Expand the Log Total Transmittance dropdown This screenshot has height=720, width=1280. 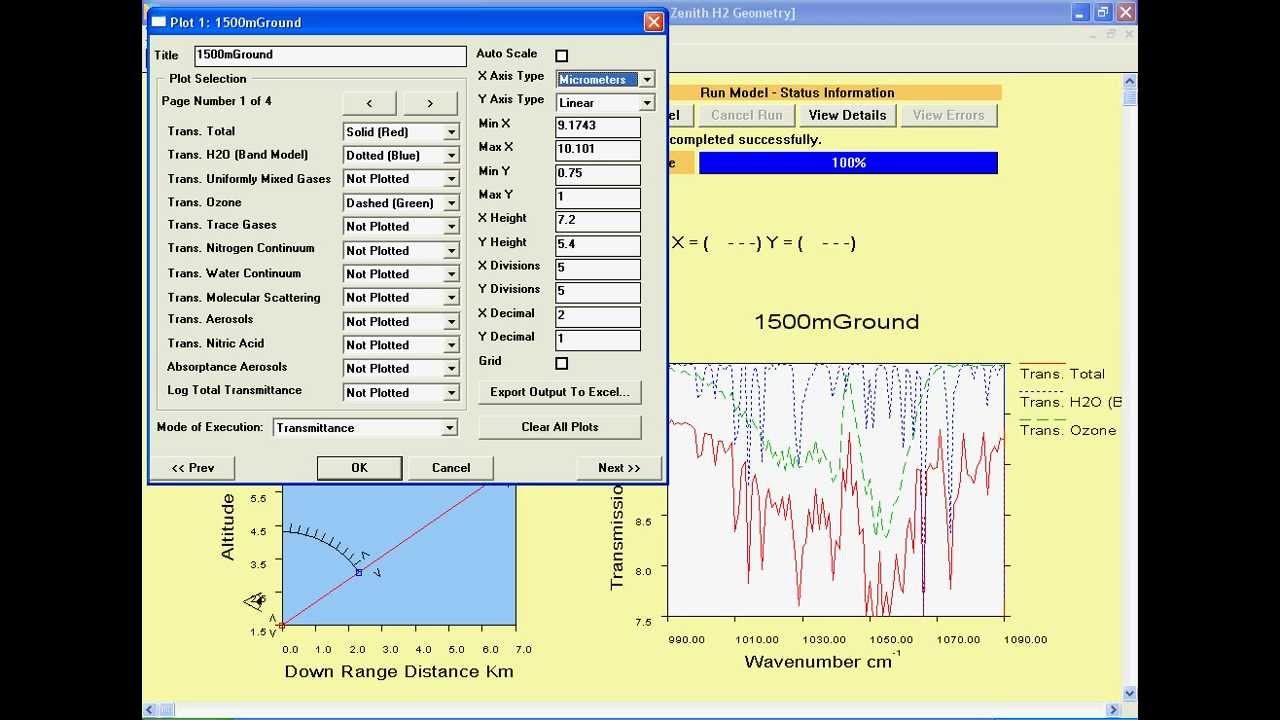point(451,393)
